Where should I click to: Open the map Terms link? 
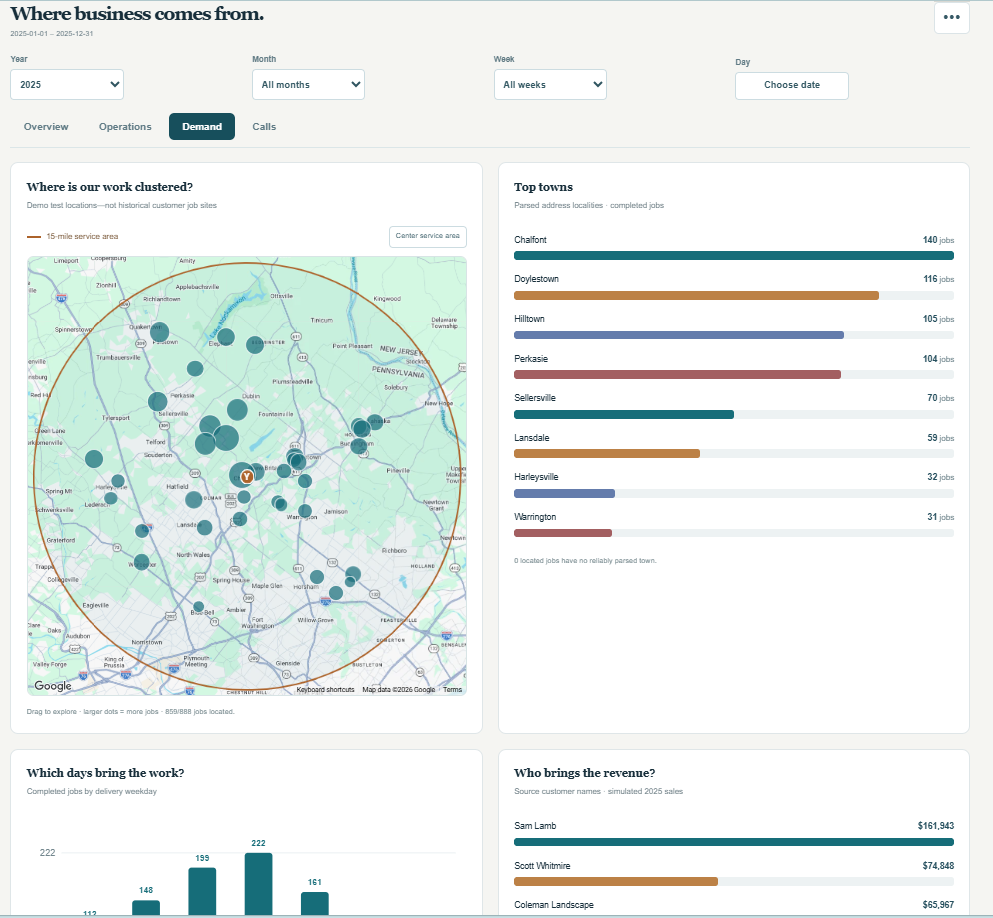click(452, 689)
